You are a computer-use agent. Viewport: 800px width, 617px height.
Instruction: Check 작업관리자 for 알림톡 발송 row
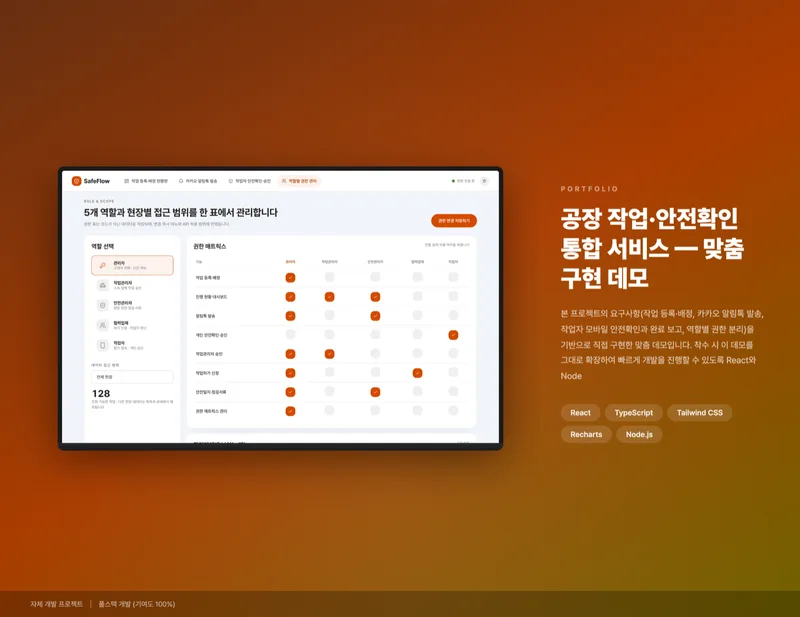[330, 315]
